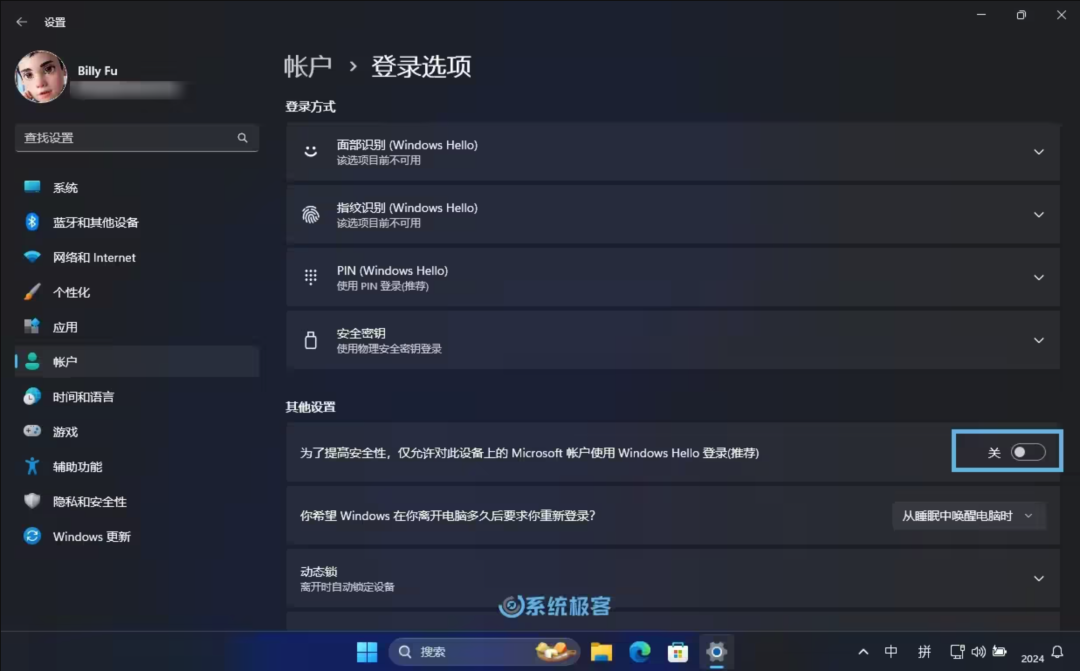The image size is (1080, 671).
Task: Click the privacy shield icon
Action: pyautogui.click(x=32, y=501)
